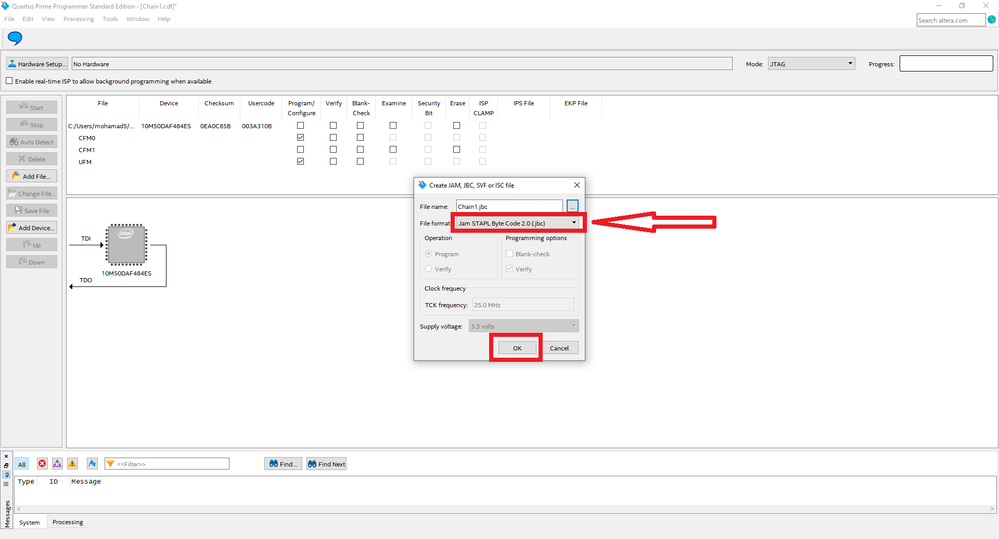The width and height of the screenshot is (999, 539).
Task: Move device Up in chain
Action: click(x=32, y=245)
